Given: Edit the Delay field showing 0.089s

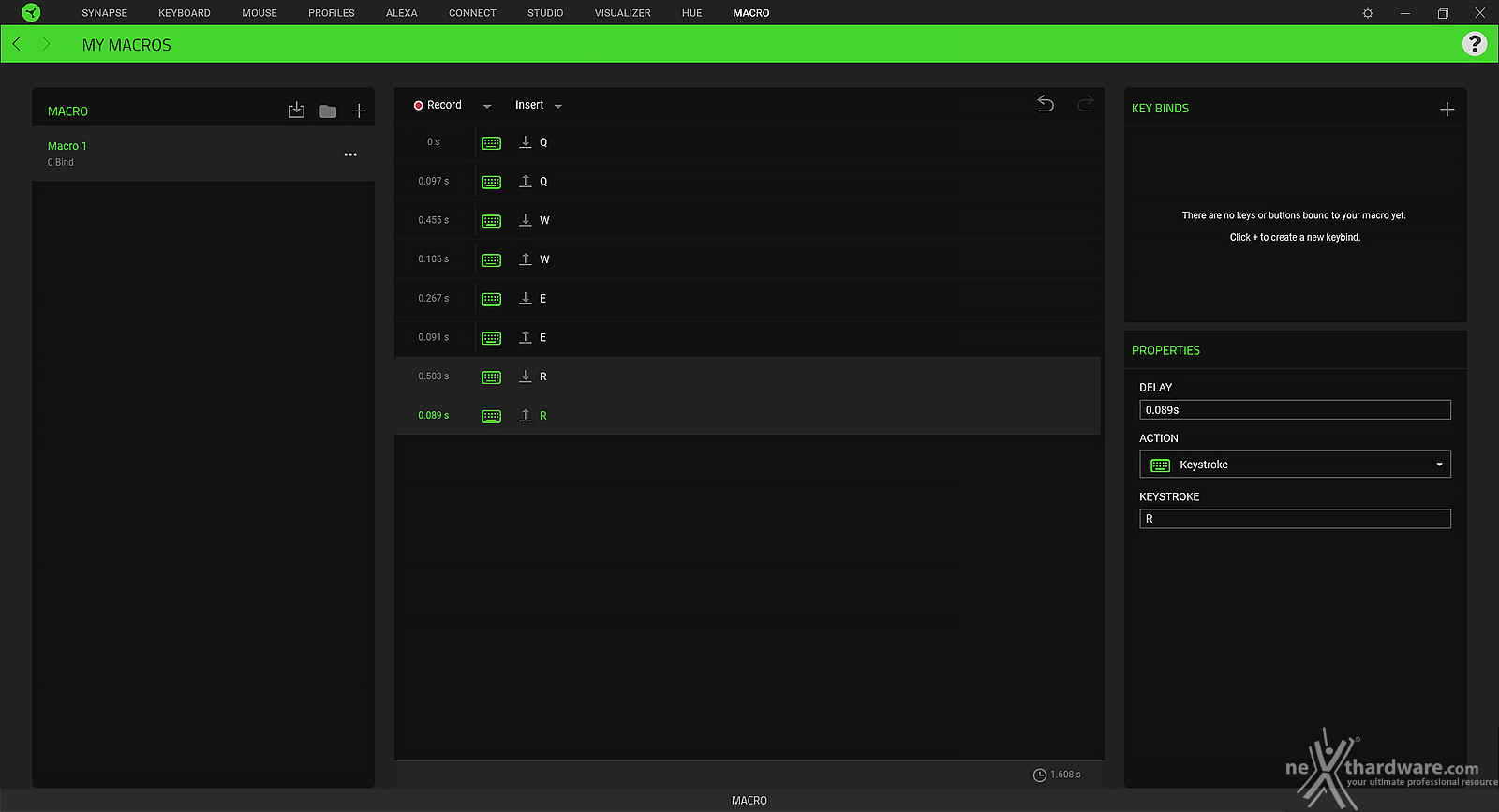Looking at the screenshot, I should (1295, 409).
